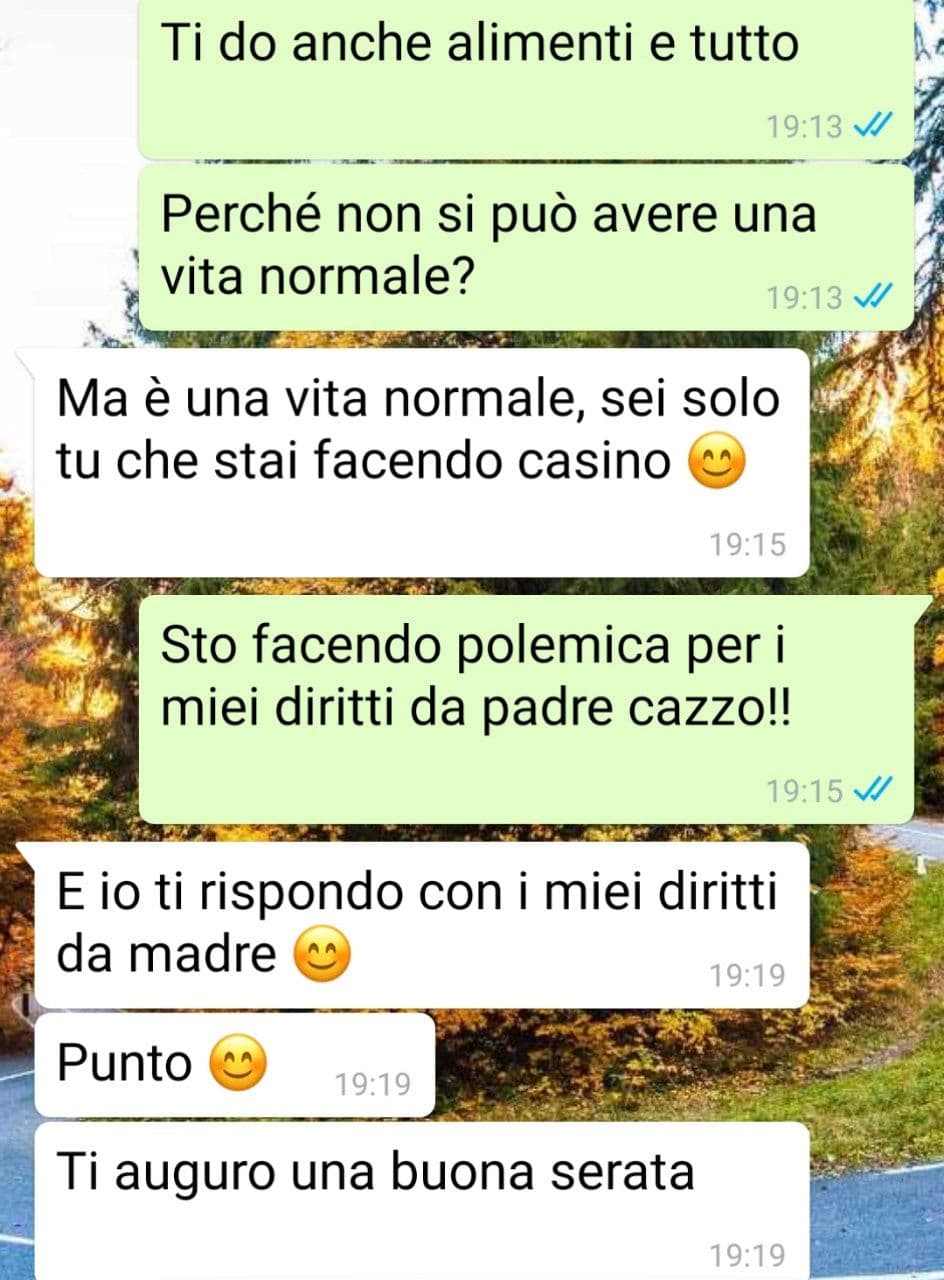The image size is (944, 1280).
Task: Click the 19:19 timestamp on 'da madre' message
Action: point(748,975)
